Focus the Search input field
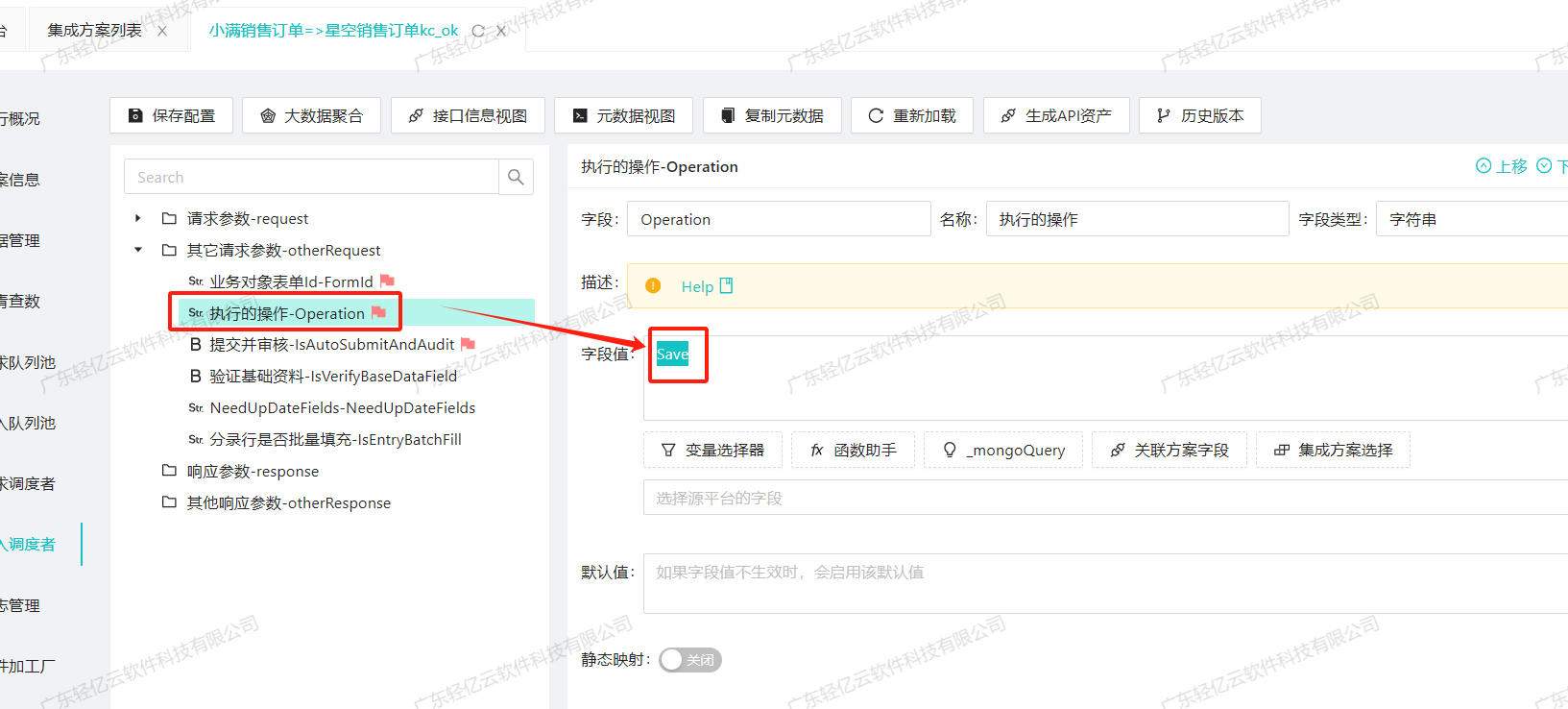1568x709 pixels. pos(311,177)
